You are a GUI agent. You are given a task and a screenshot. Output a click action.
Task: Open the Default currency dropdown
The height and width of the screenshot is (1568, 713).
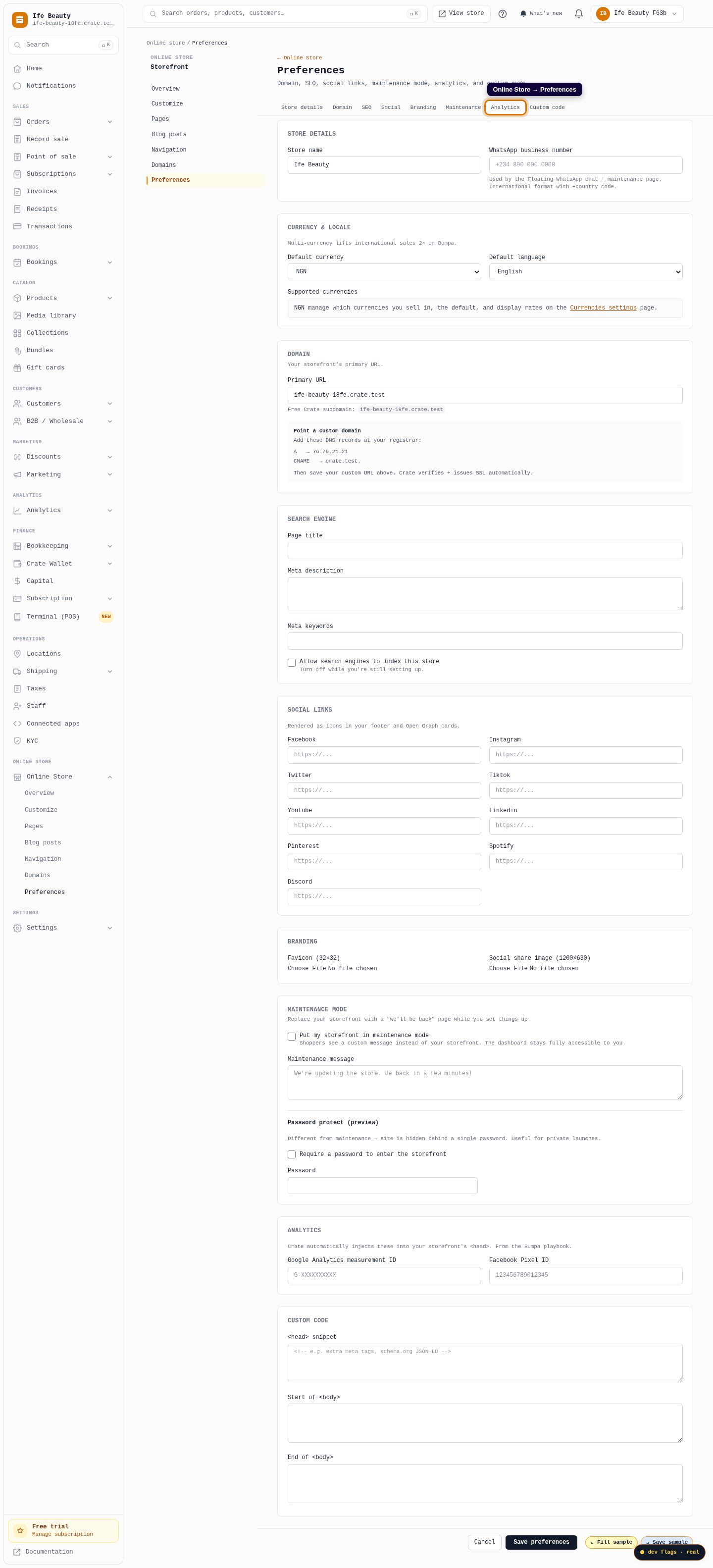385,272
